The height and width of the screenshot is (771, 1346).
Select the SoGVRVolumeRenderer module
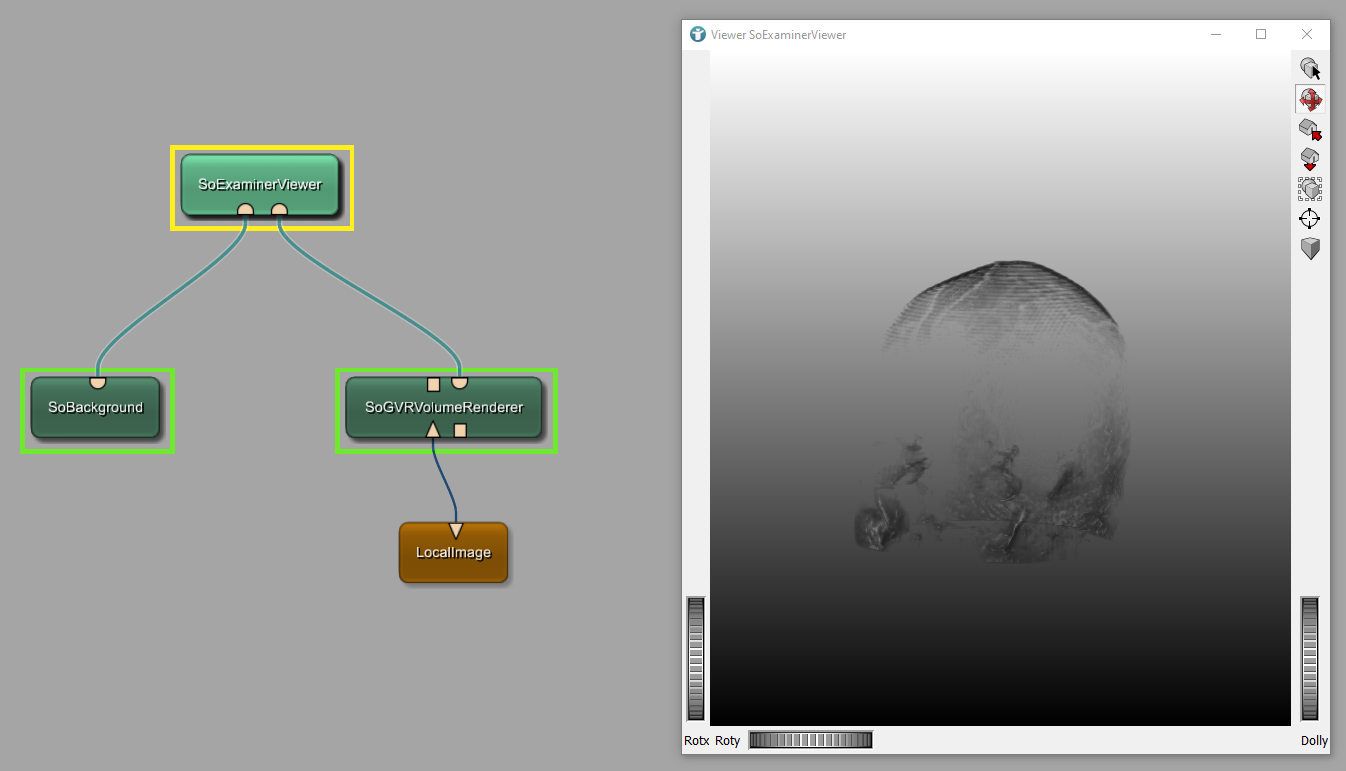click(443, 410)
